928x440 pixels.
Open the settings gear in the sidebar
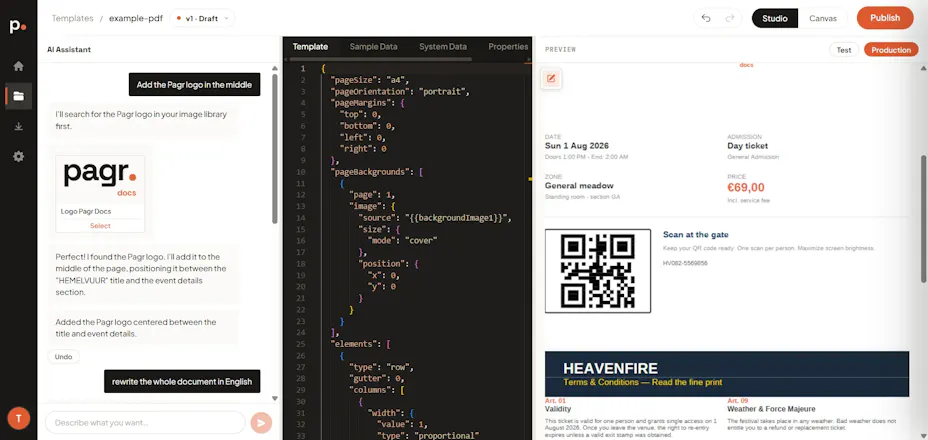tap(18, 156)
